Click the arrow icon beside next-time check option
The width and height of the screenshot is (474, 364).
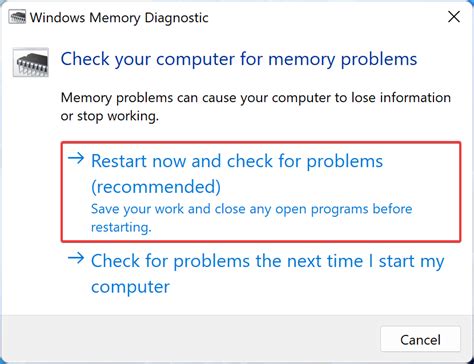pos(76,258)
